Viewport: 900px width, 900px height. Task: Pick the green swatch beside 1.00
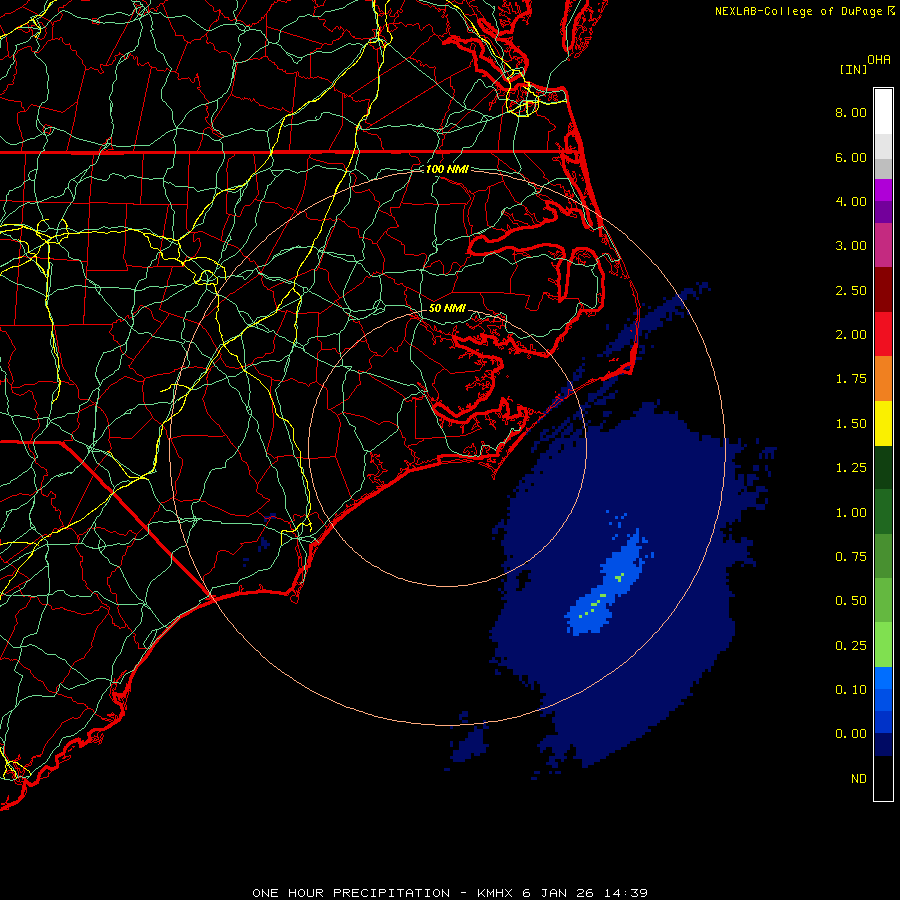(x=883, y=512)
